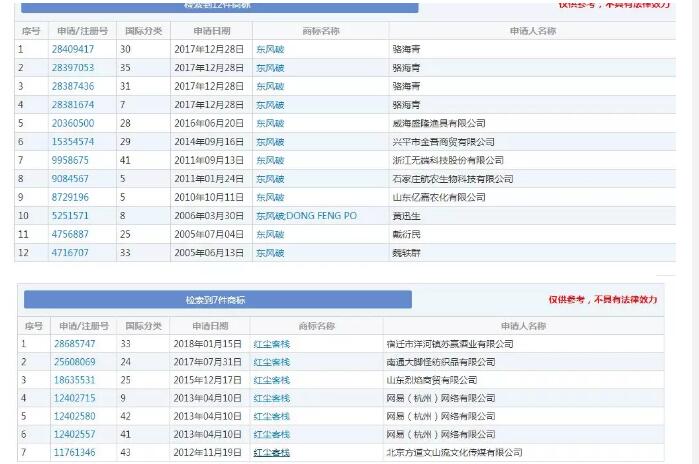Open registration number 28409417

pyautogui.click(x=73, y=49)
